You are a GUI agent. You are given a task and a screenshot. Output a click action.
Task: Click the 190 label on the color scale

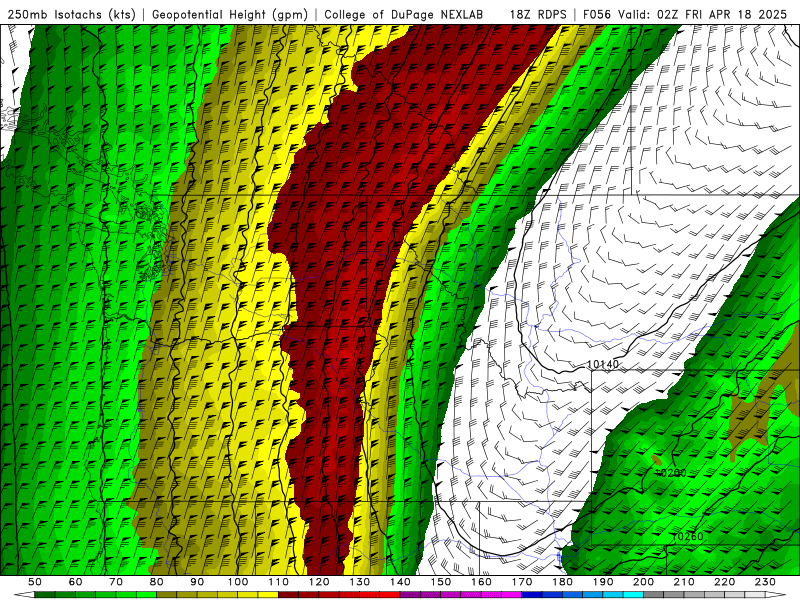tap(603, 582)
